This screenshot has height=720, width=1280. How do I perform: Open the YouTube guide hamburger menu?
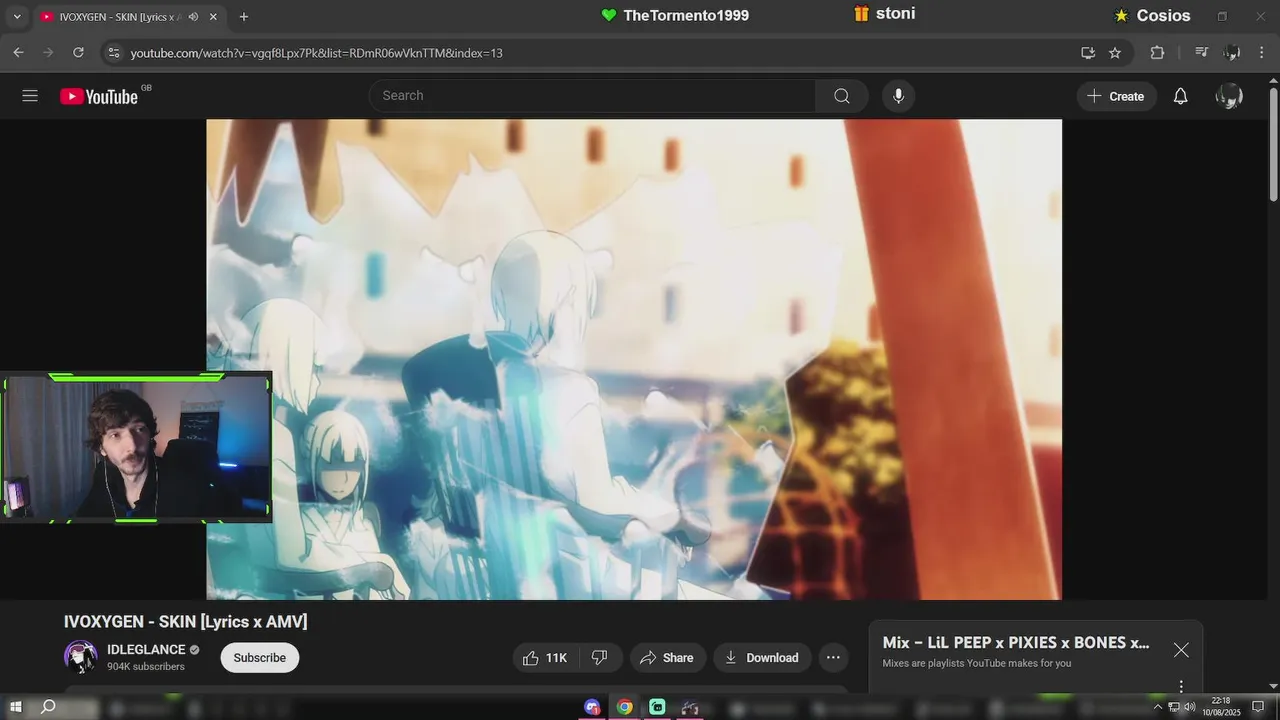click(x=30, y=96)
